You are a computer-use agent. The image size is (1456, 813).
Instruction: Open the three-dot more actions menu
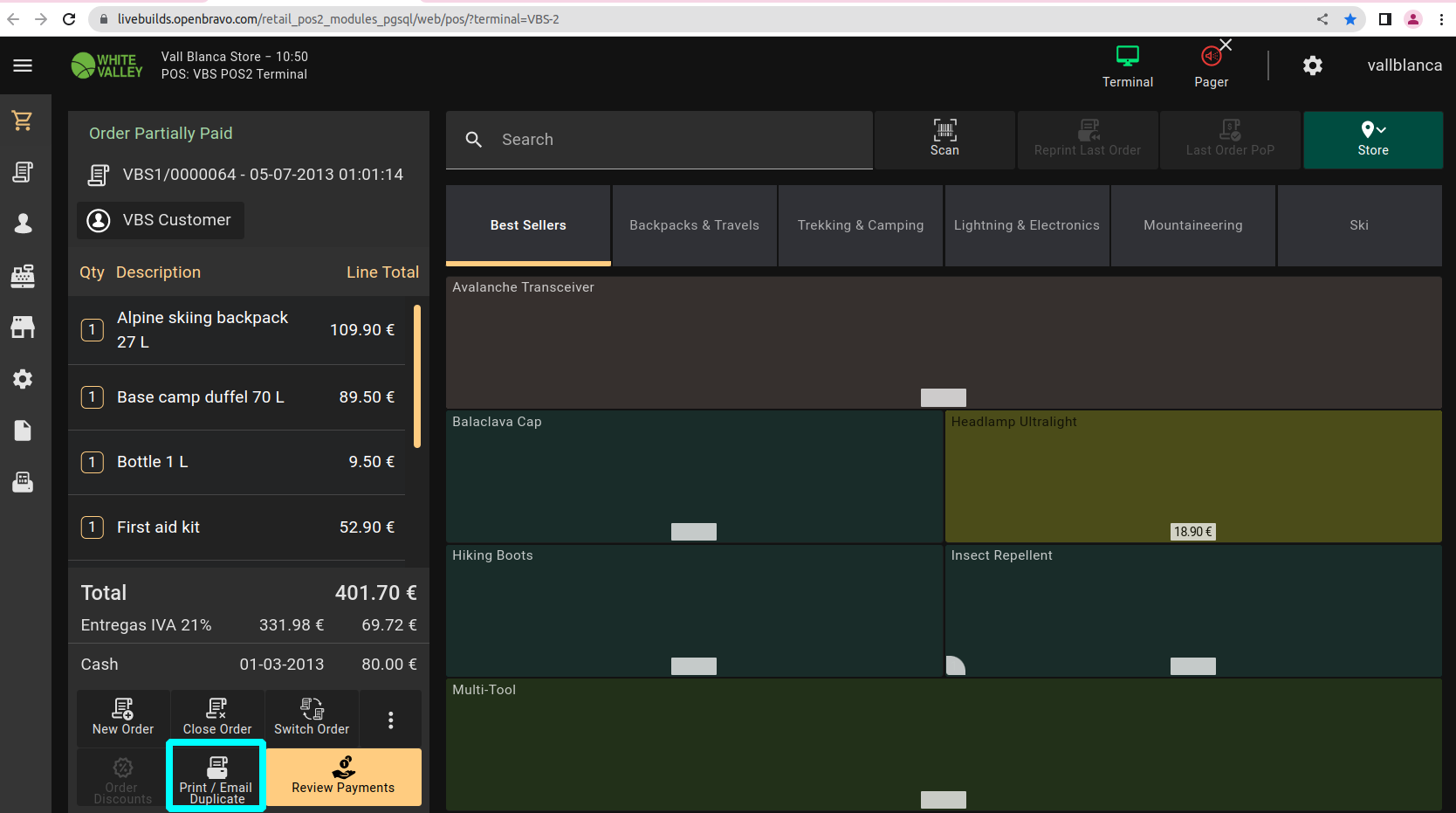[390, 719]
